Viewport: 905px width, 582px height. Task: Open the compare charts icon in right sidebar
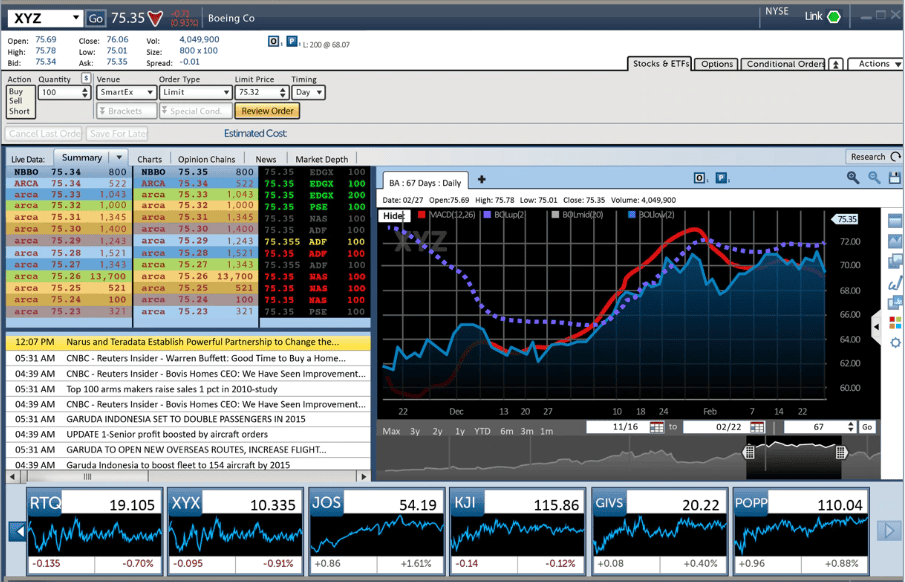[895, 262]
